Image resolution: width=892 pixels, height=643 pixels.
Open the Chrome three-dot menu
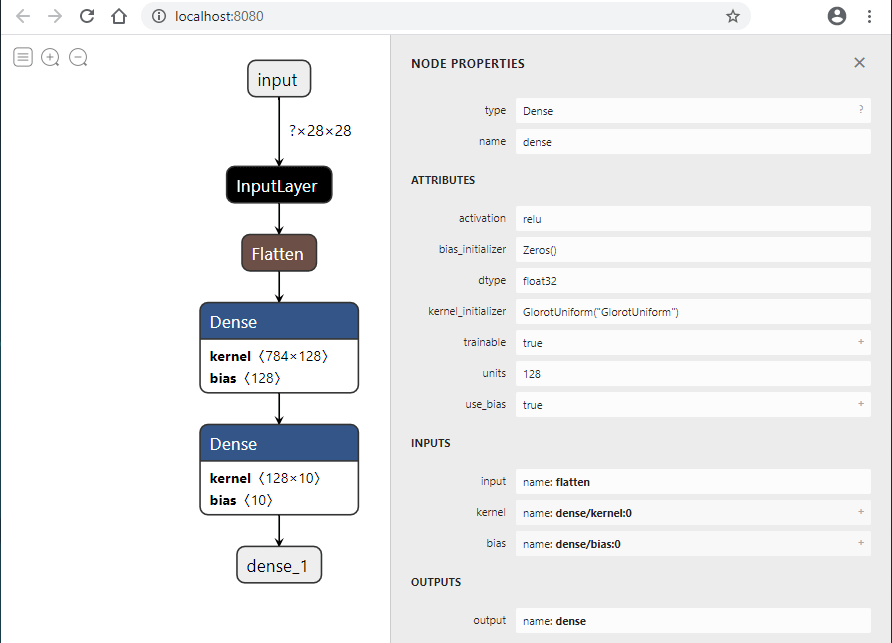pyautogui.click(x=869, y=16)
